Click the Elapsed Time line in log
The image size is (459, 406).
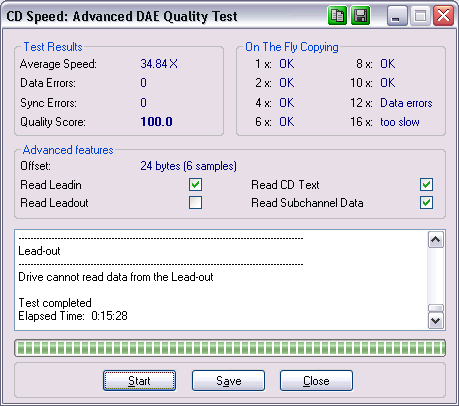pos(73,316)
